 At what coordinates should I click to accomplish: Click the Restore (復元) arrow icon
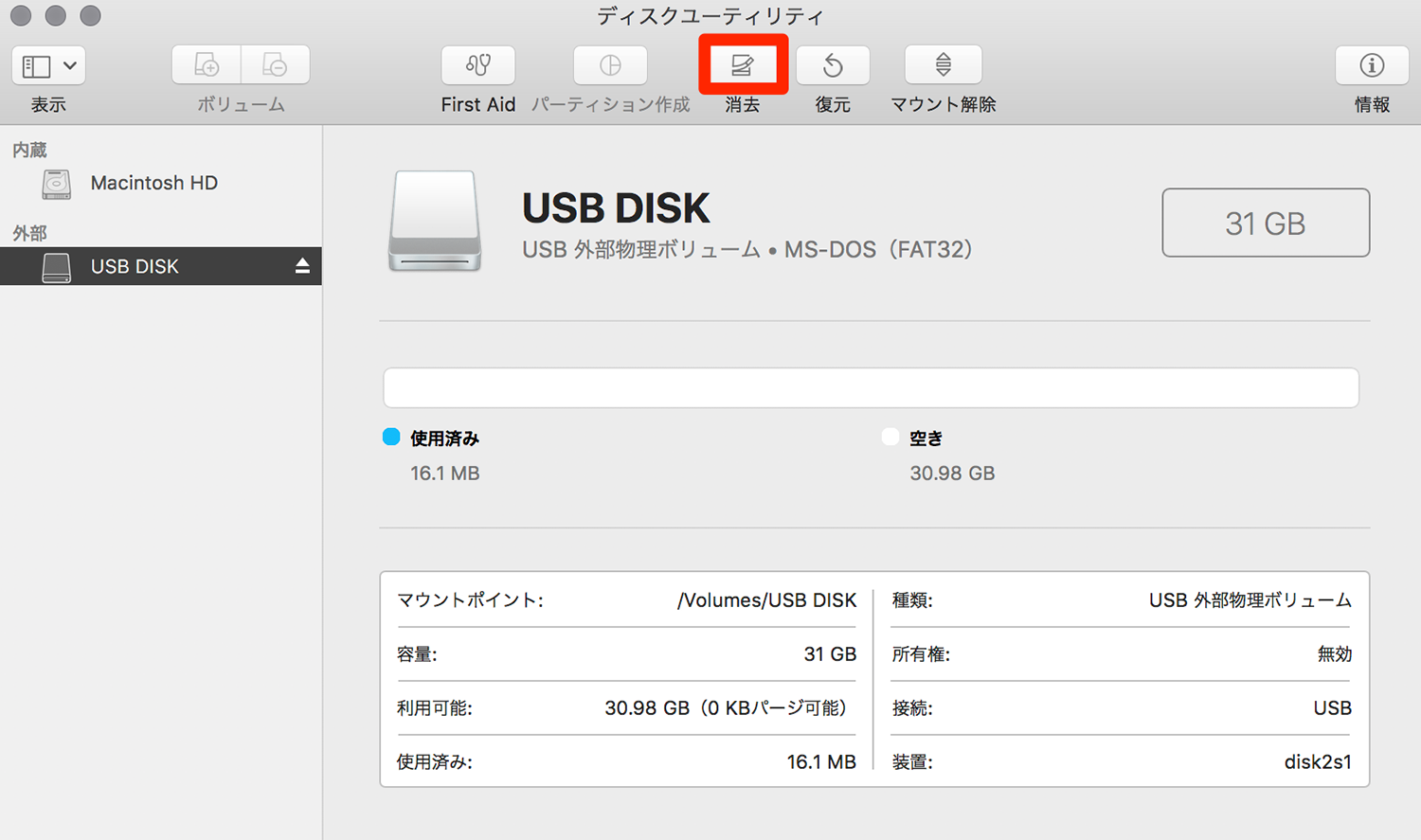tap(833, 65)
